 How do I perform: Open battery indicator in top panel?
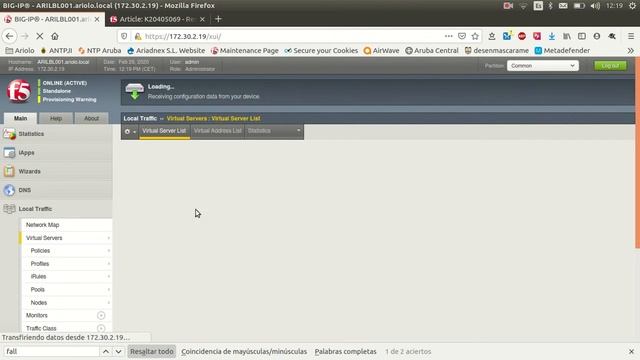(579, 6)
